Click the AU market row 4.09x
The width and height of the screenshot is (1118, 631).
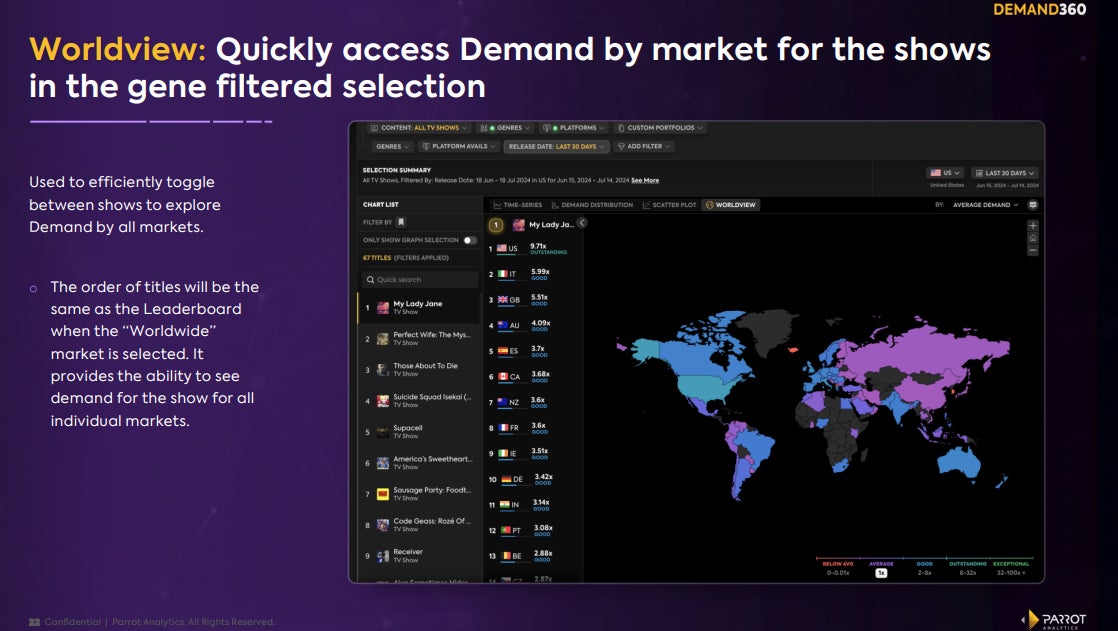[531, 326]
